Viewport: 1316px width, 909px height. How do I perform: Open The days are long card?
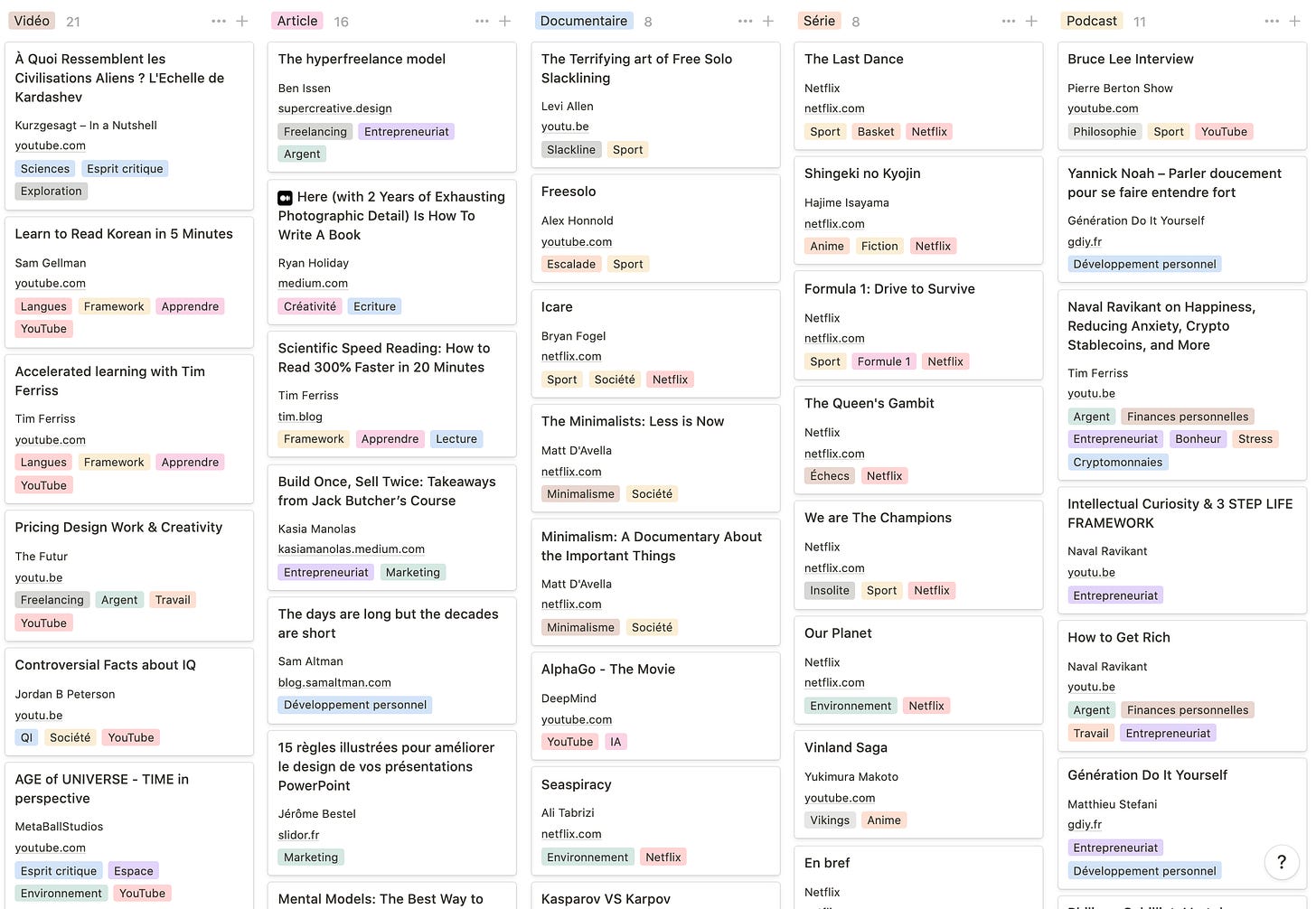pyautogui.click(x=391, y=660)
